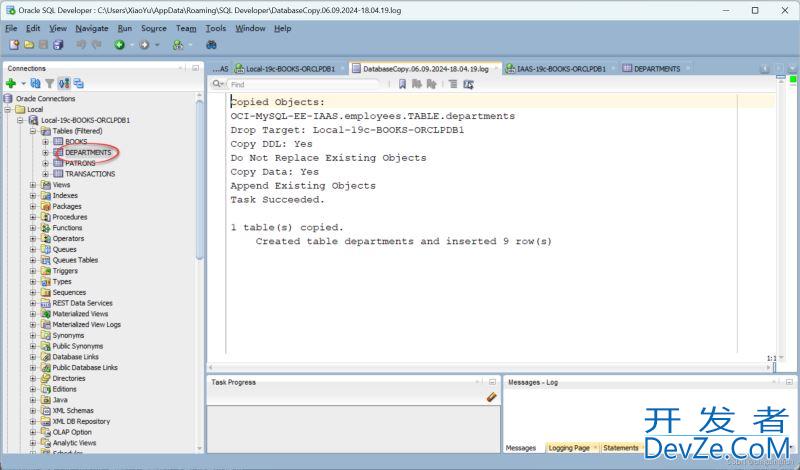This screenshot has width=800, height=470.
Task: Collapse the Tables (Filtered) node
Action: (x=33, y=131)
